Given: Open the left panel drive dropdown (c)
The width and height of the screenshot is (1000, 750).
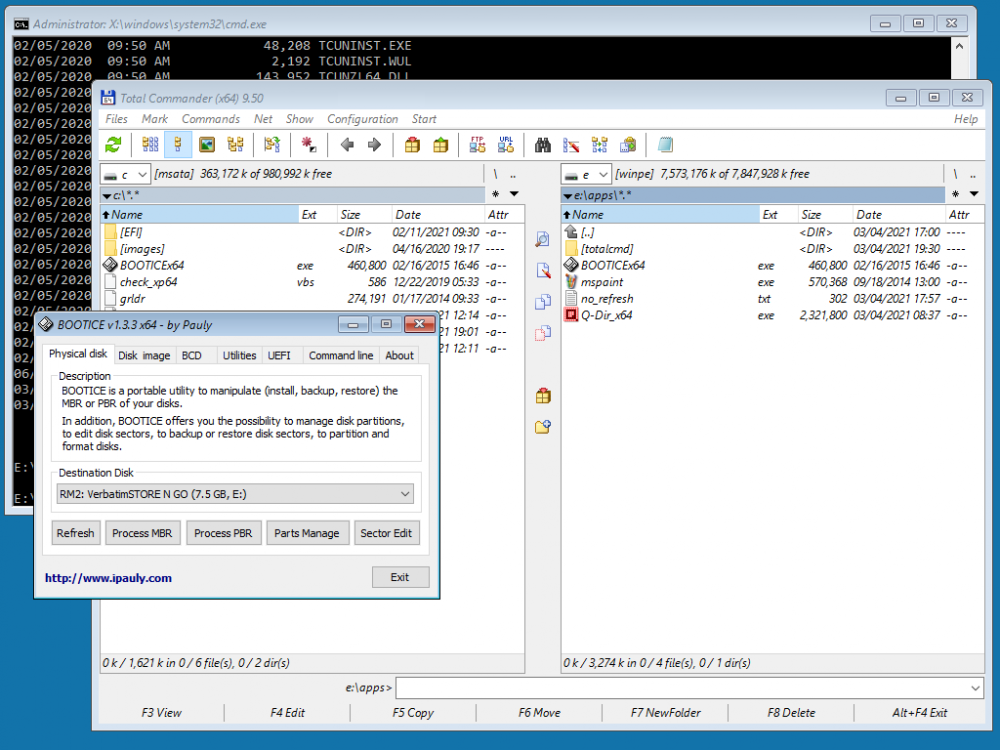Looking at the screenshot, I should coord(127,174).
